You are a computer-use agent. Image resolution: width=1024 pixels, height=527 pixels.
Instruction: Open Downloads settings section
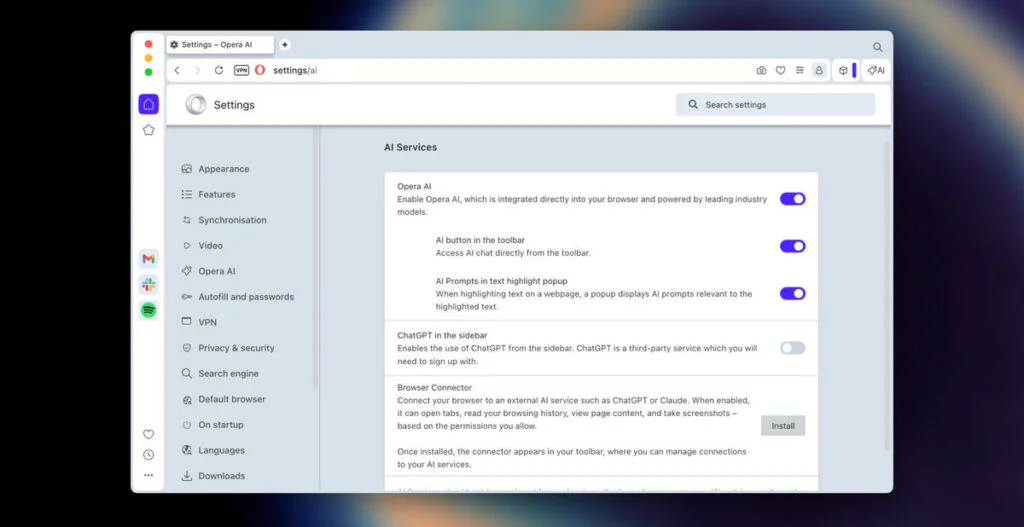pos(213,475)
